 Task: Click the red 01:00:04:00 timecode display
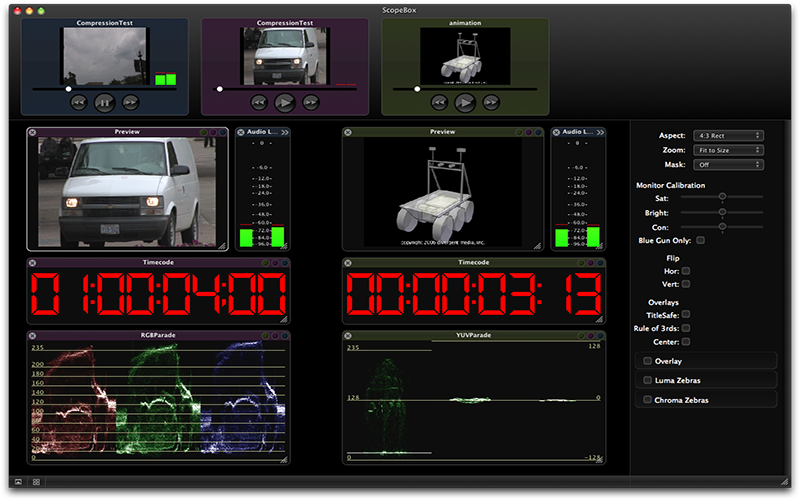(158, 294)
